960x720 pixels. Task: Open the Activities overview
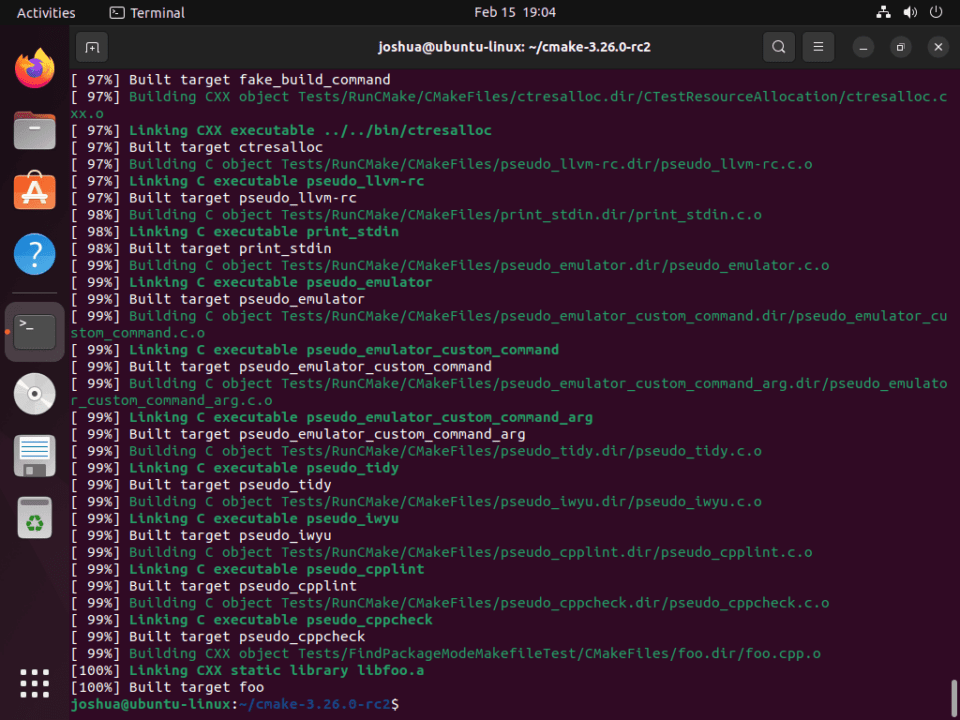click(46, 12)
